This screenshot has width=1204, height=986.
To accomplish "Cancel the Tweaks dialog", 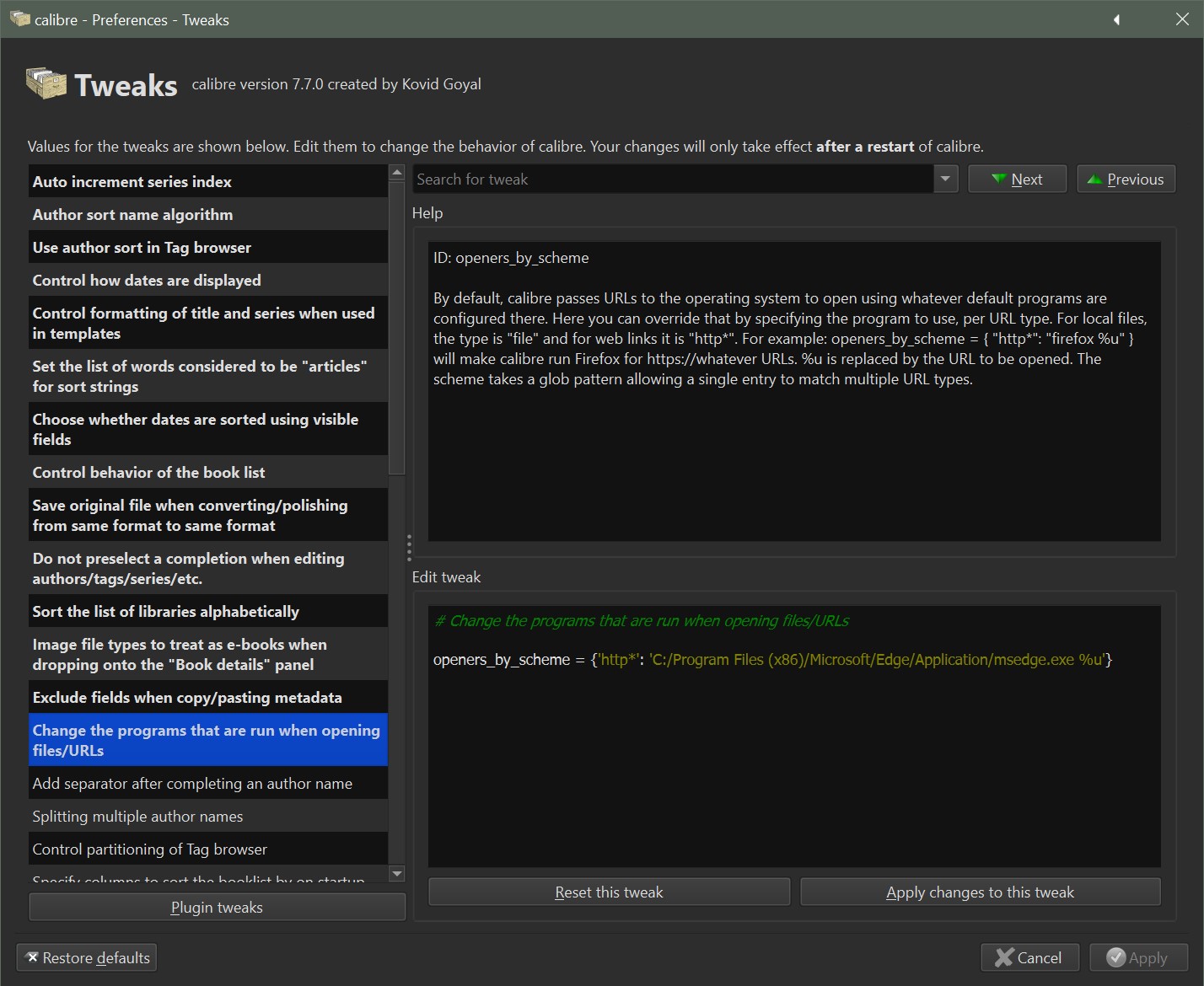I will tap(1029, 957).
